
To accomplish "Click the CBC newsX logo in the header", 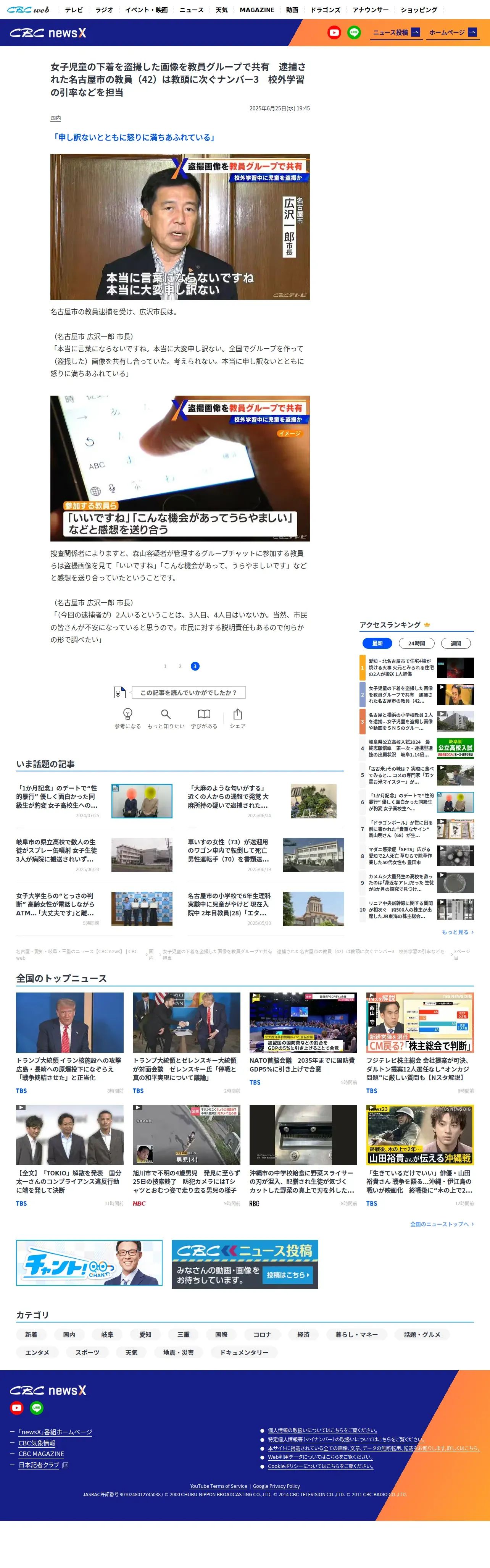I will click(48, 33).
